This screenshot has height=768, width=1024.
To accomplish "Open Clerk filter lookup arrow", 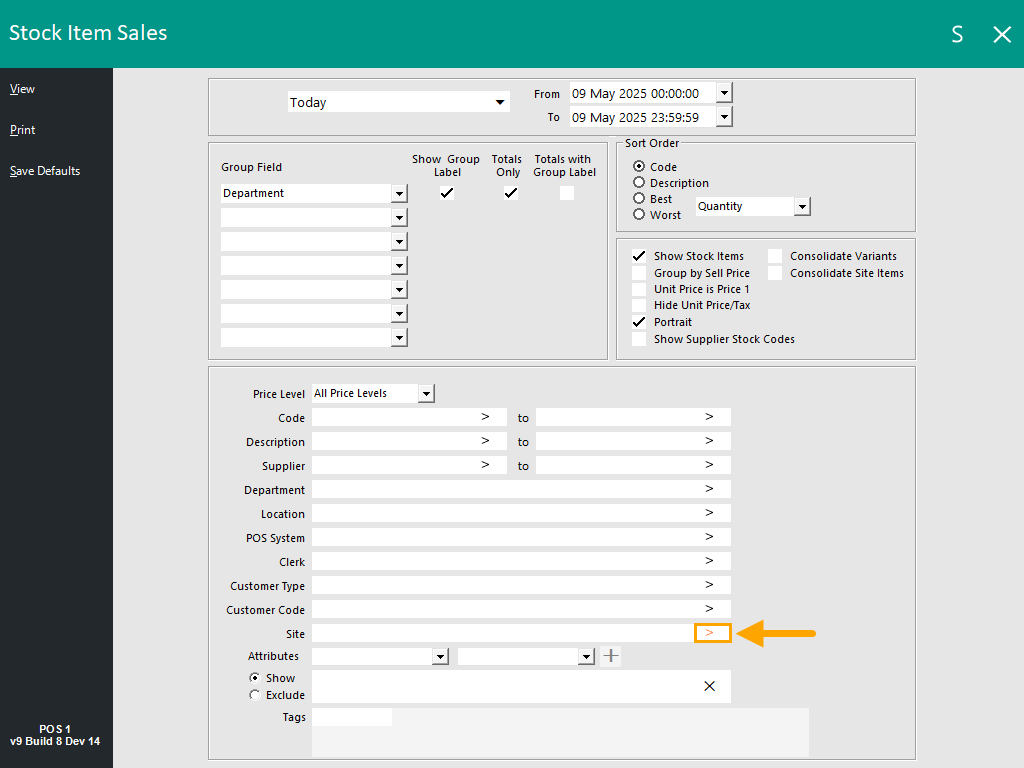I will point(709,560).
